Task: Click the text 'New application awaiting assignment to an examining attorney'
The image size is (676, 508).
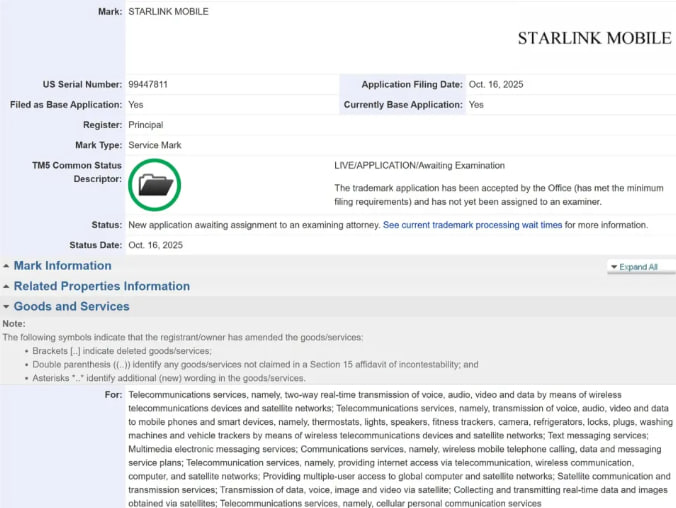Action: pyautogui.click(x=254, y=225)
